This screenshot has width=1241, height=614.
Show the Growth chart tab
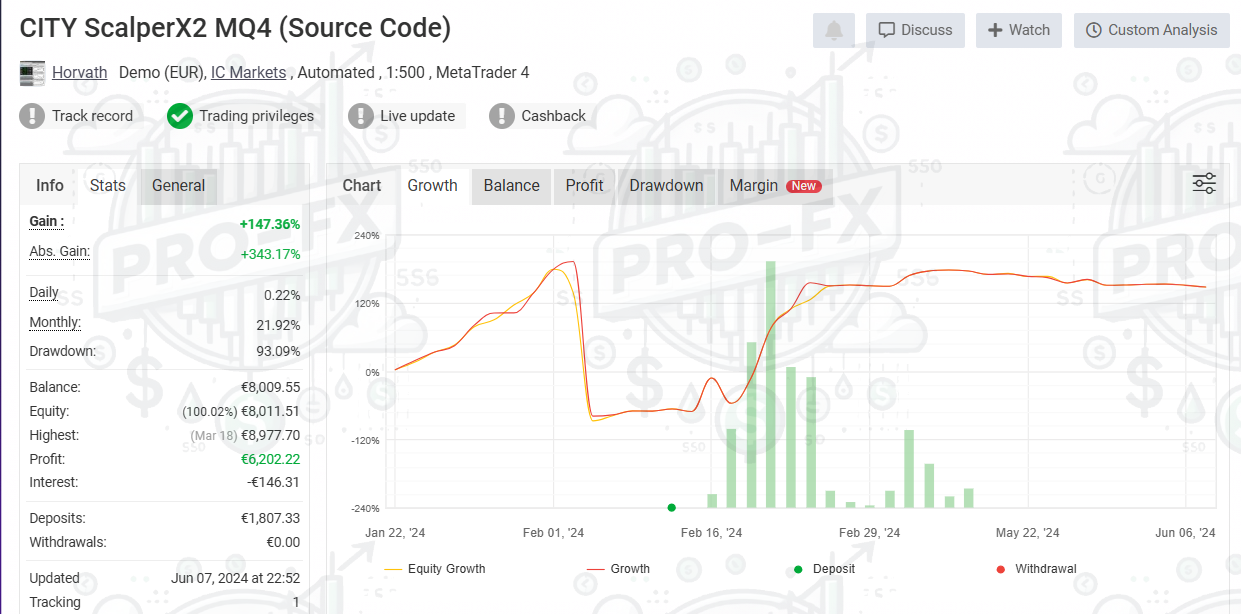(433, 185)
